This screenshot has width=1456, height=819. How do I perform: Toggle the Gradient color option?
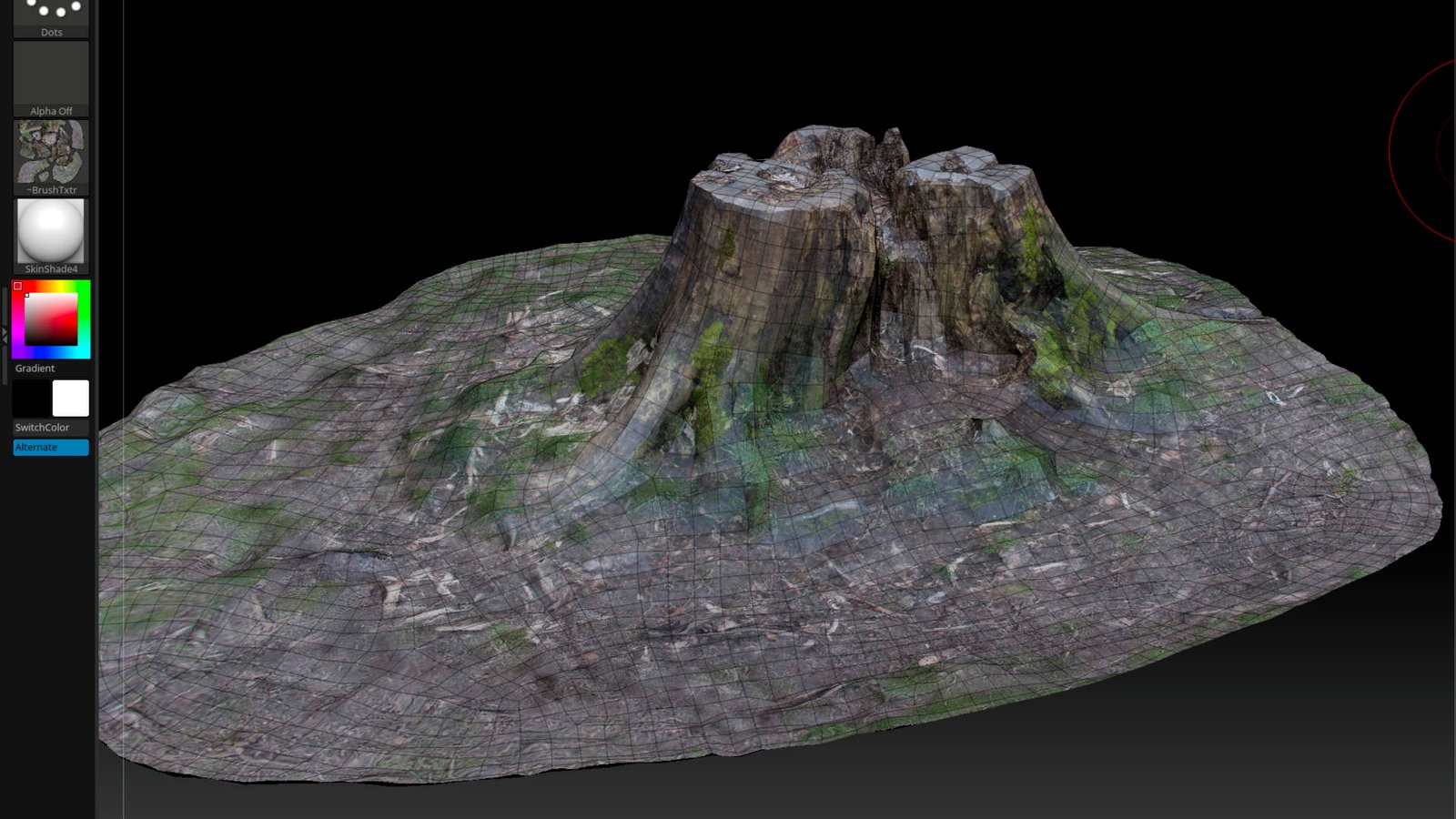point(35,369)
